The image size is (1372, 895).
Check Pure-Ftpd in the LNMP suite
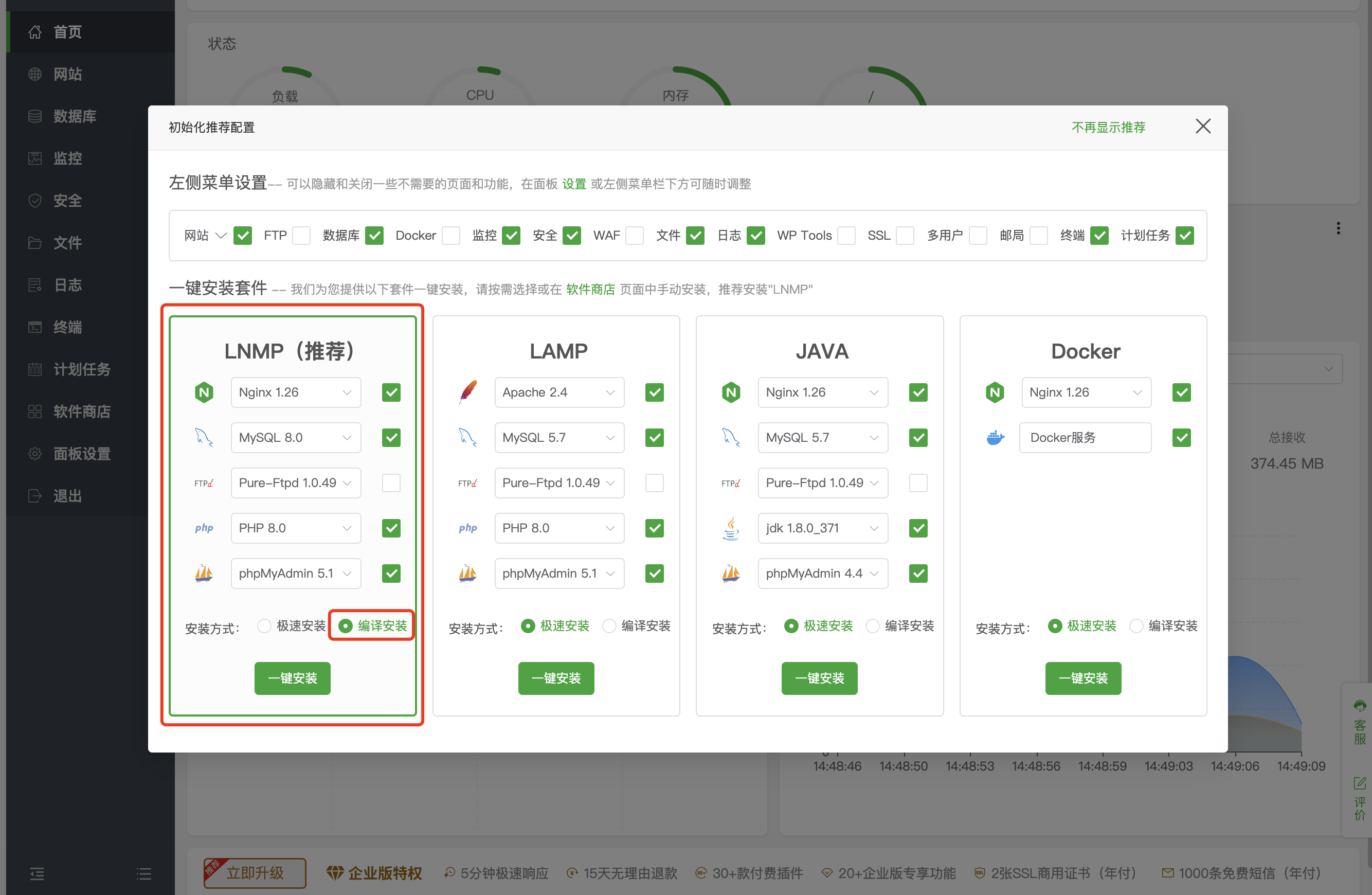tap(391, 482)
